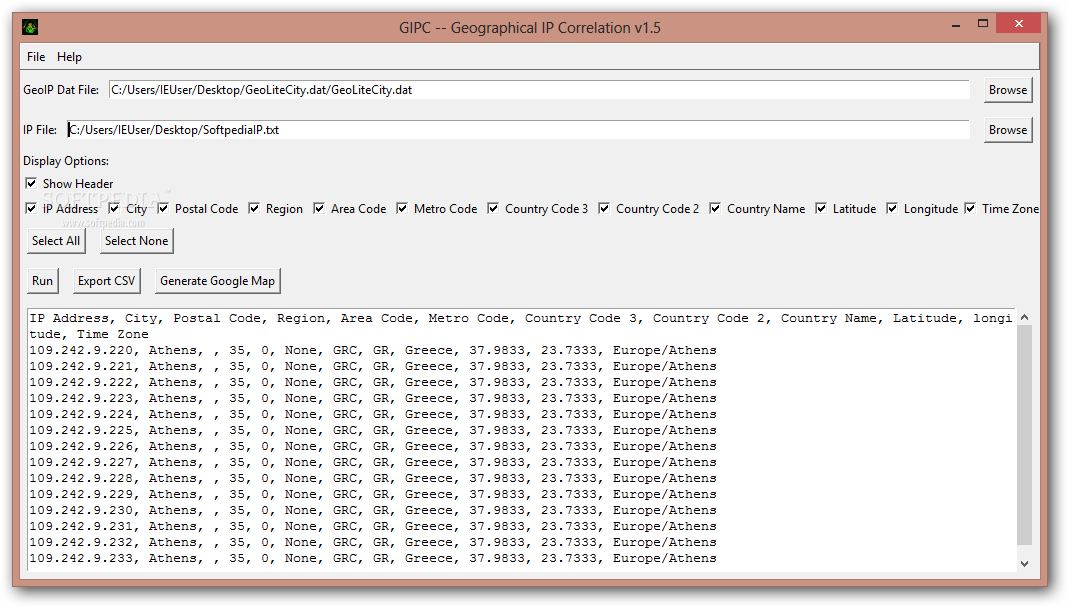Toggle the Area Code checkbox
This screenshot has height=607, width=1068.
pyautogui.click(x=319, y=208)
